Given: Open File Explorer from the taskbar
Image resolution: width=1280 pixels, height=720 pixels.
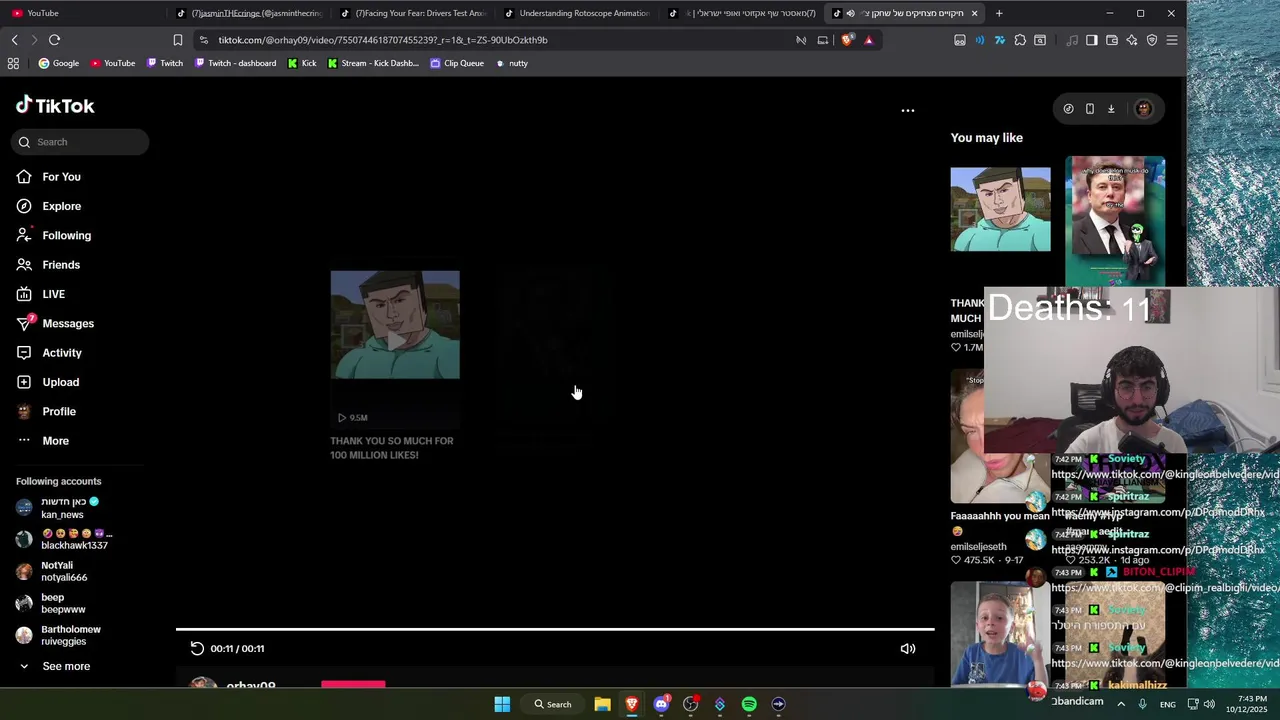Looking at the screenshot, I should point(602,704).
